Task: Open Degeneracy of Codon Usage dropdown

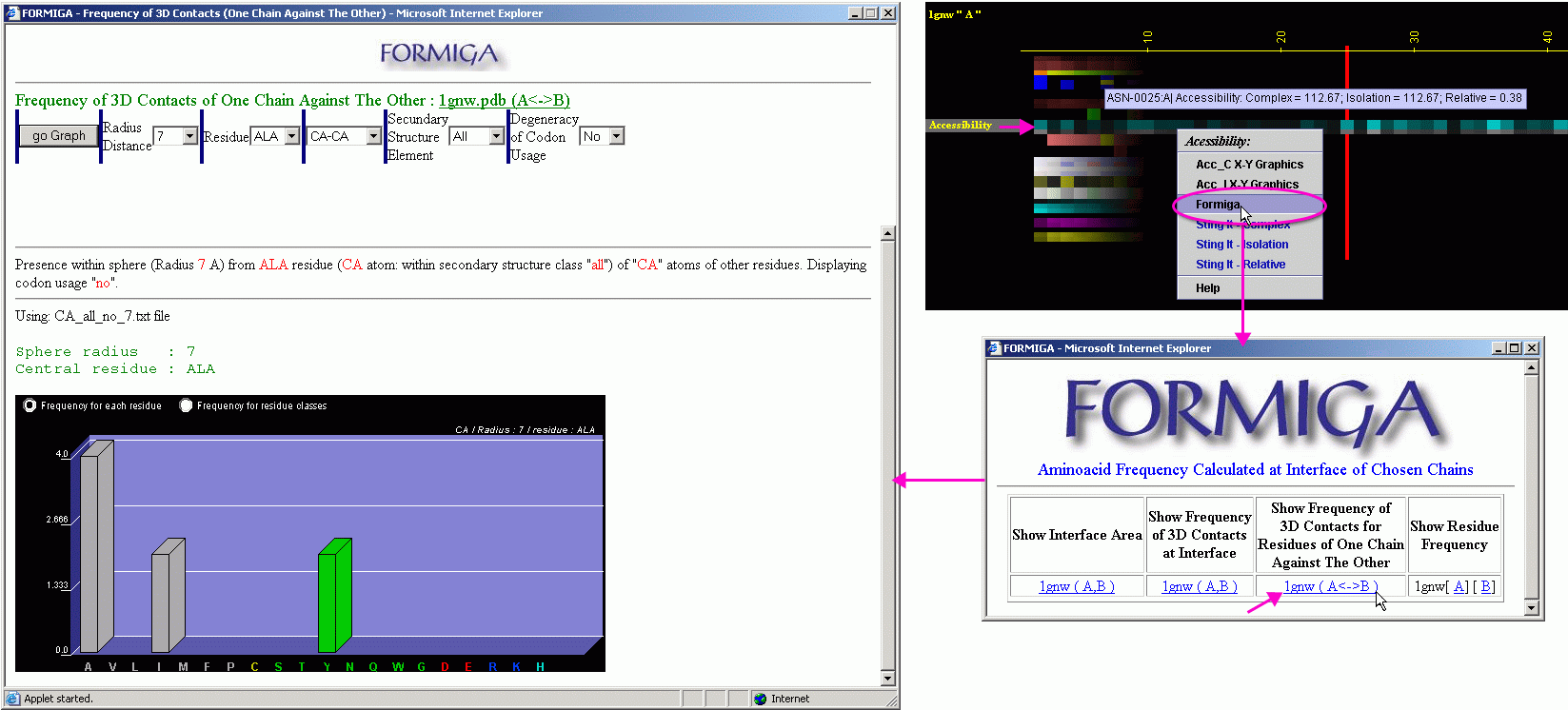Action: (x=616, y=137)
